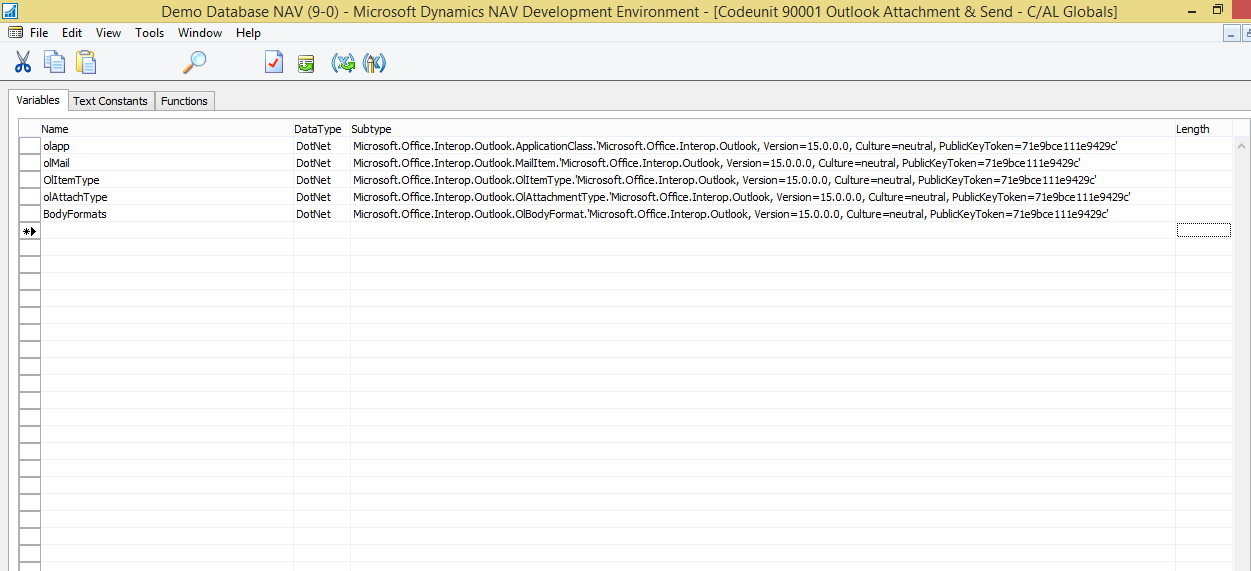Switch to the Text Constants tab
This screenshot has height=571, width=1251.
[x=110, y=101]
